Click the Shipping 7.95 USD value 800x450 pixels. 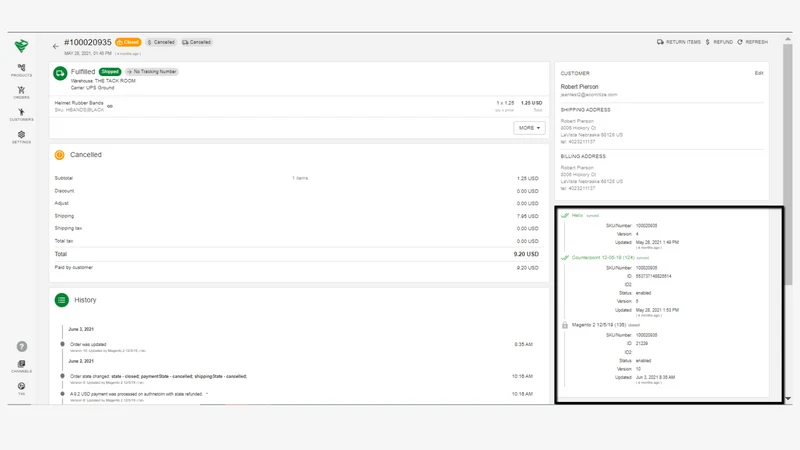click(x=528, y=216)
